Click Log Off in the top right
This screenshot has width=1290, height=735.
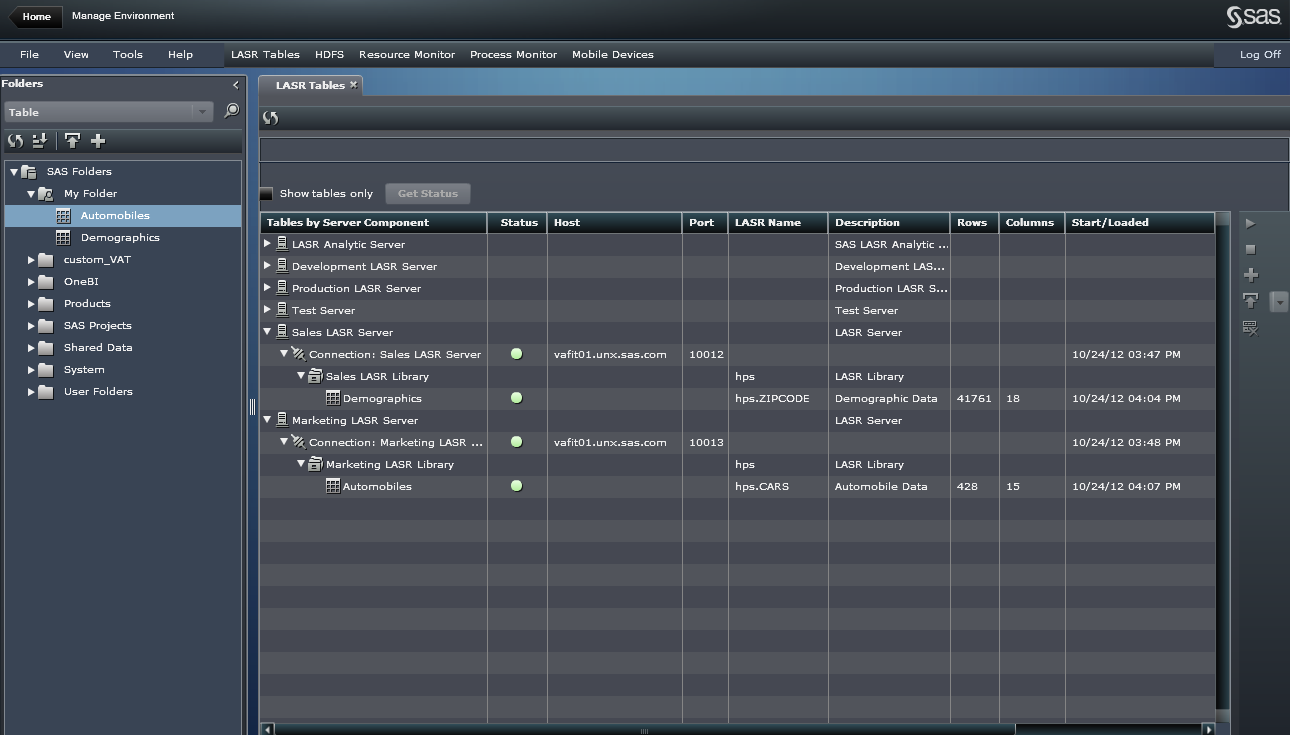pos(1258,55)
